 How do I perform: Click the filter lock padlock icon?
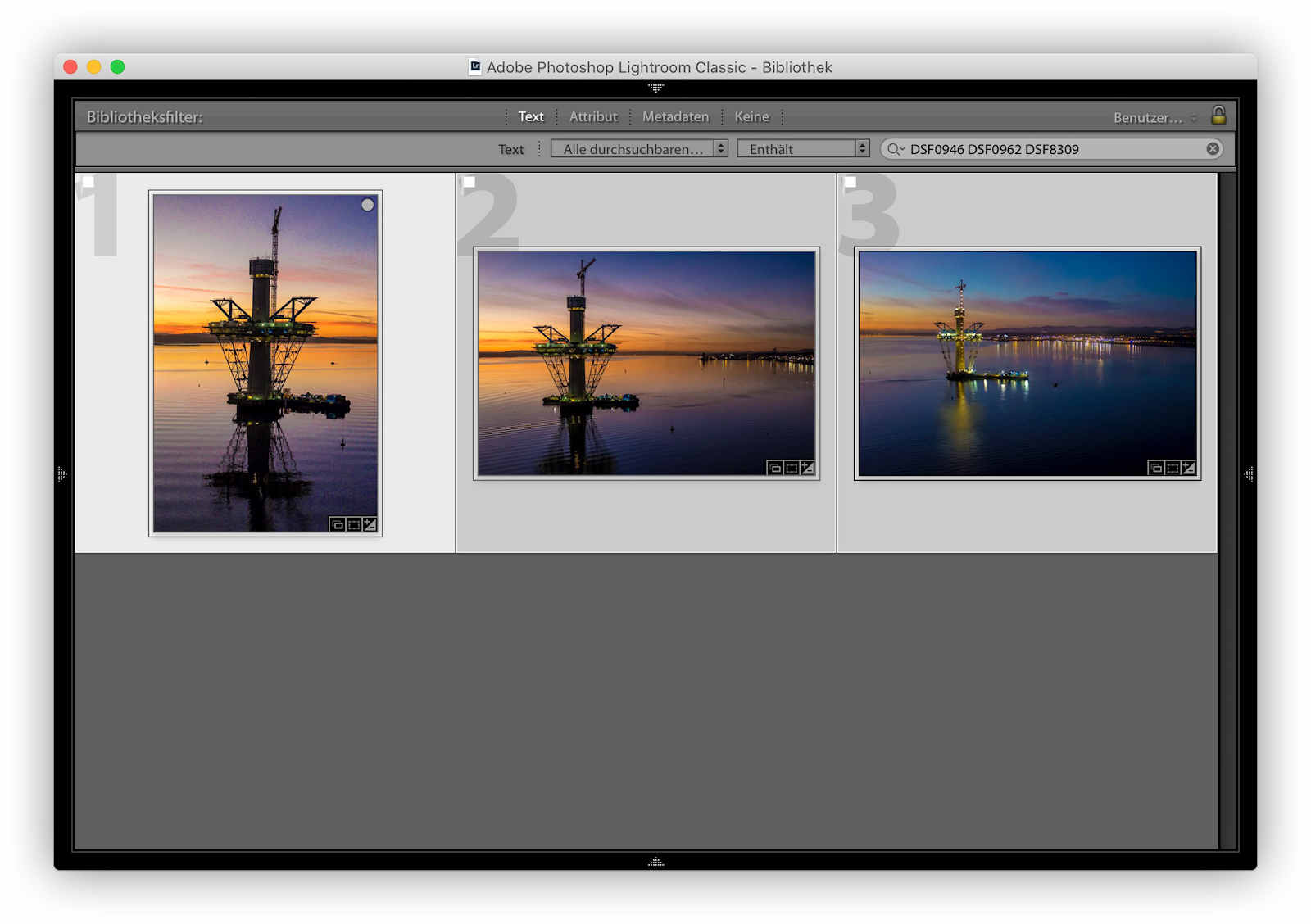coord(1218,115)
